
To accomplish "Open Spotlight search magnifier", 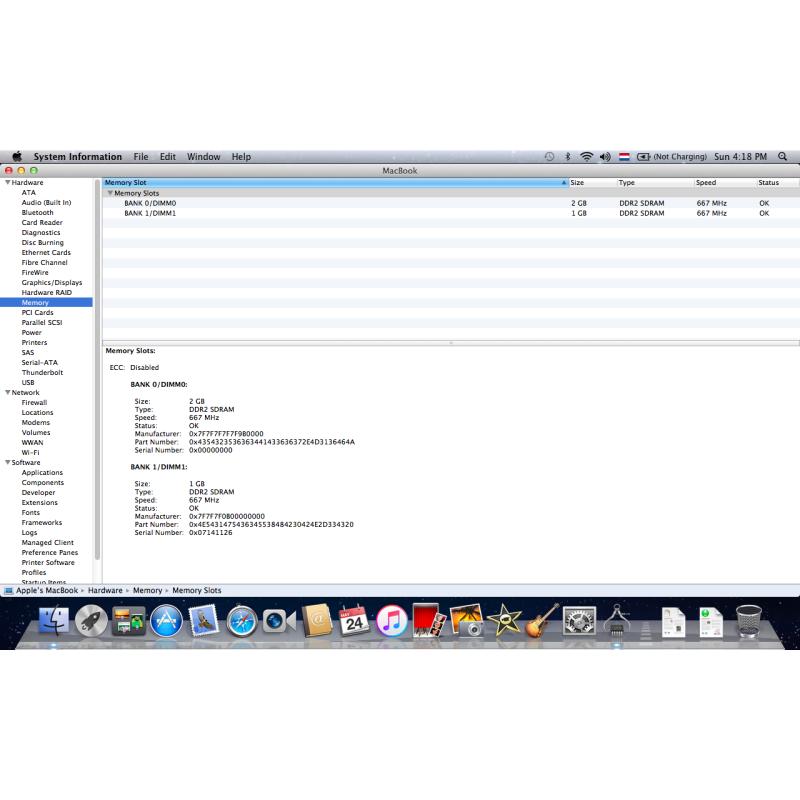I will (x=782, y=156).
